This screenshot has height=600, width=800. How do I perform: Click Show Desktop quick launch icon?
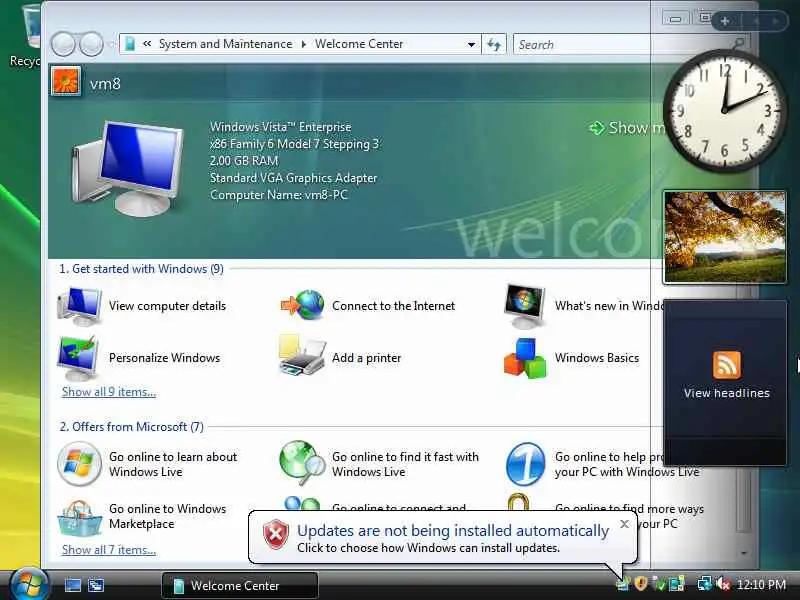pyautogui.click(x=72, y=585)
